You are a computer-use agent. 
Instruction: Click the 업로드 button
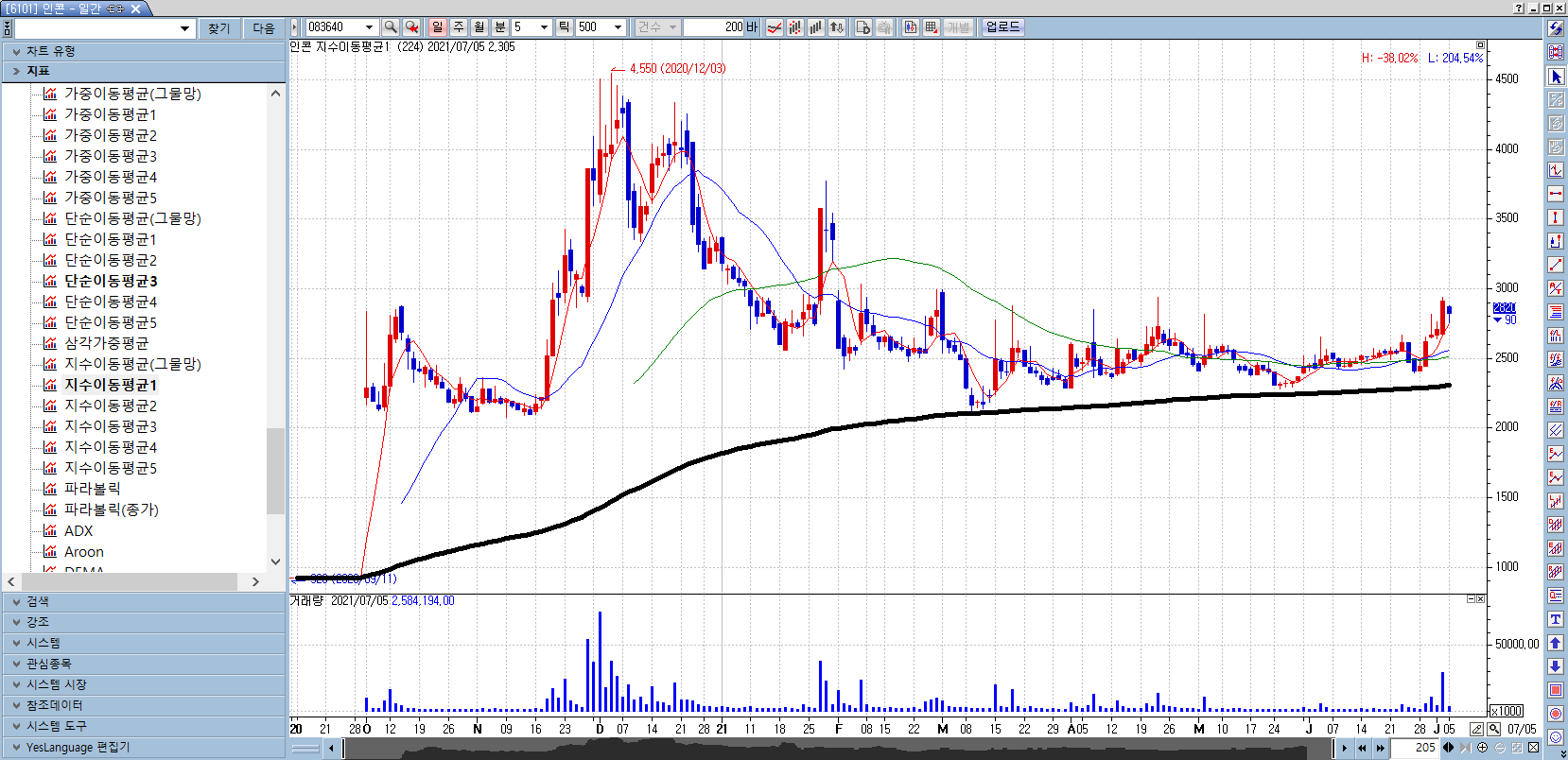click(x=1002, y=27)
